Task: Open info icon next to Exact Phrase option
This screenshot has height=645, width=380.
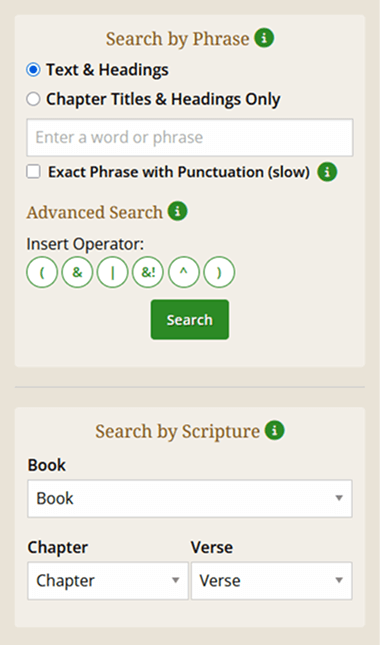Action: pos(327,172)
